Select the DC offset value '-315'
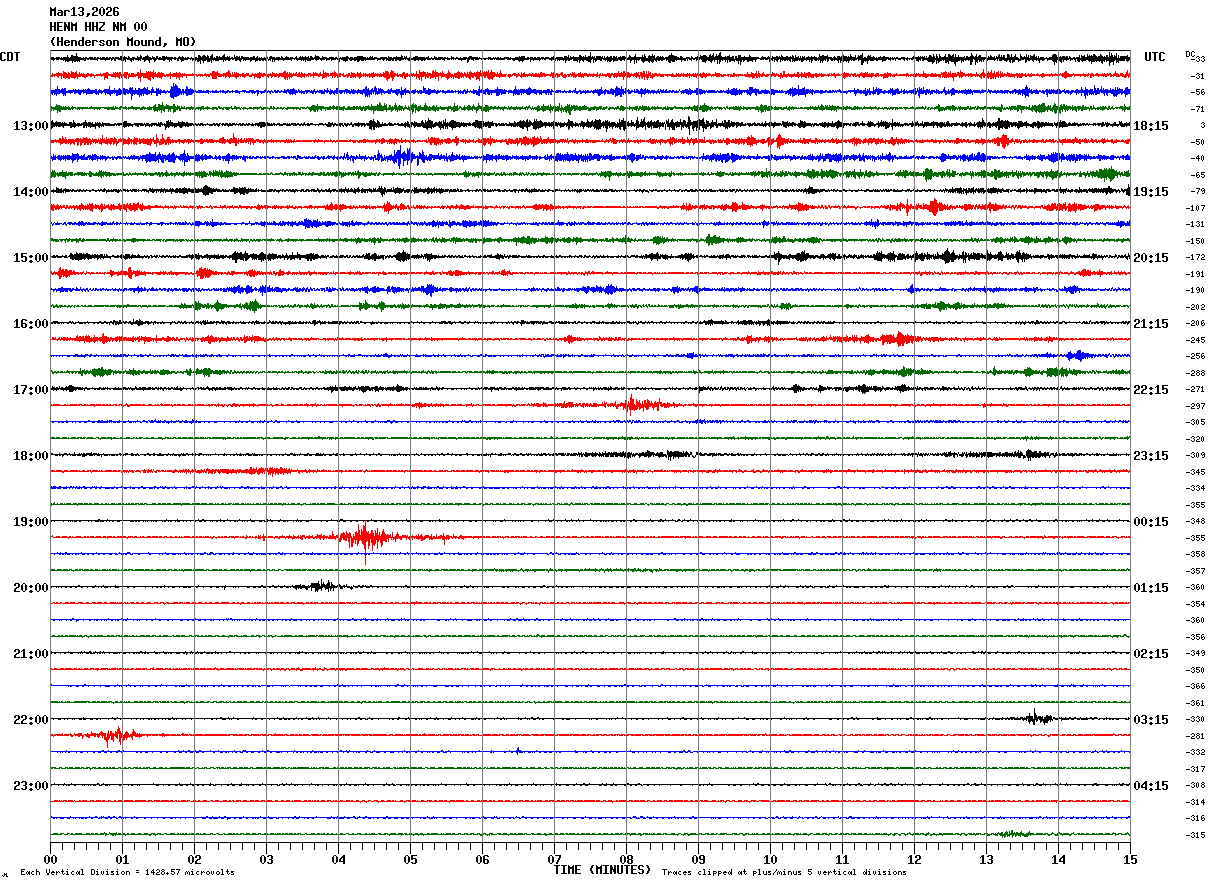This screenshot has height=886, width=1210. 1195,835
